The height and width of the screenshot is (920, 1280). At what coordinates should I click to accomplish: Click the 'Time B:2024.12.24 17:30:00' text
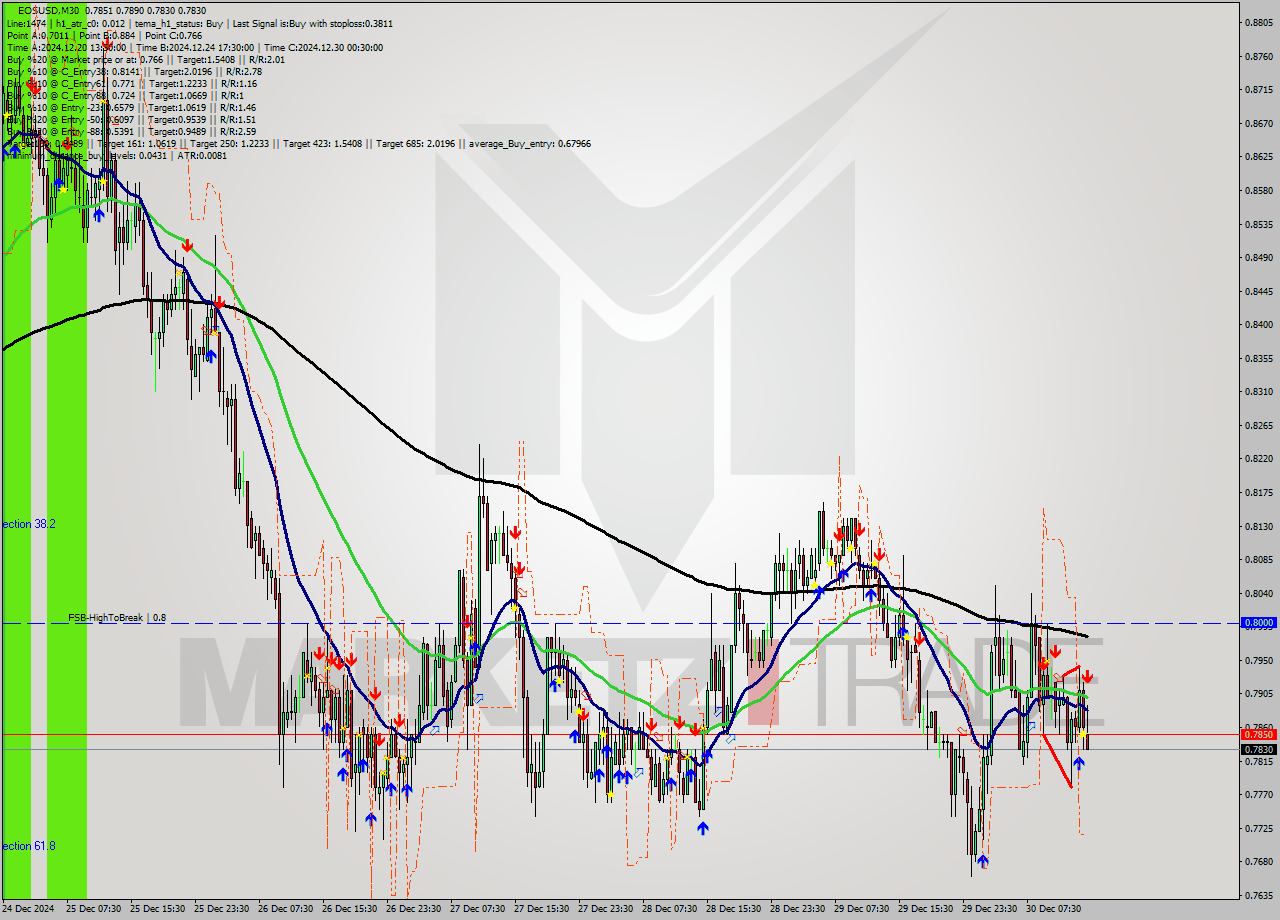pos(193,47)
